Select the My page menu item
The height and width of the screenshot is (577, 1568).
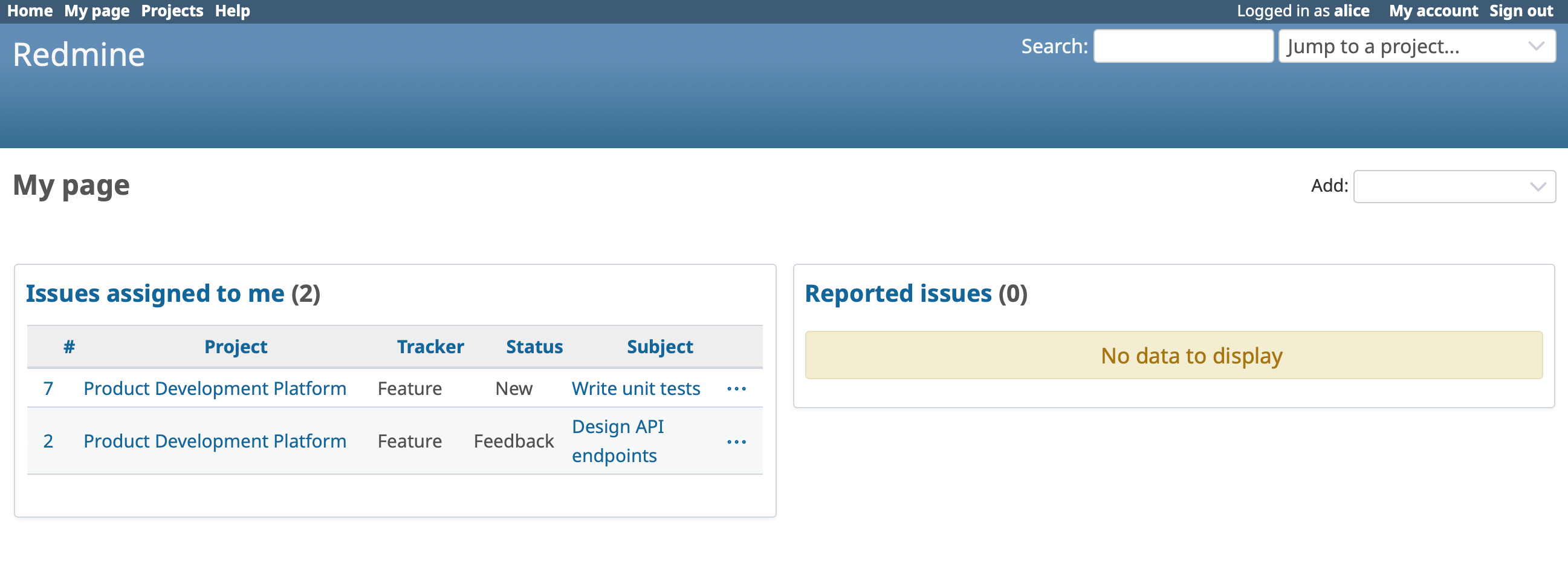click(x=97, y=10)
